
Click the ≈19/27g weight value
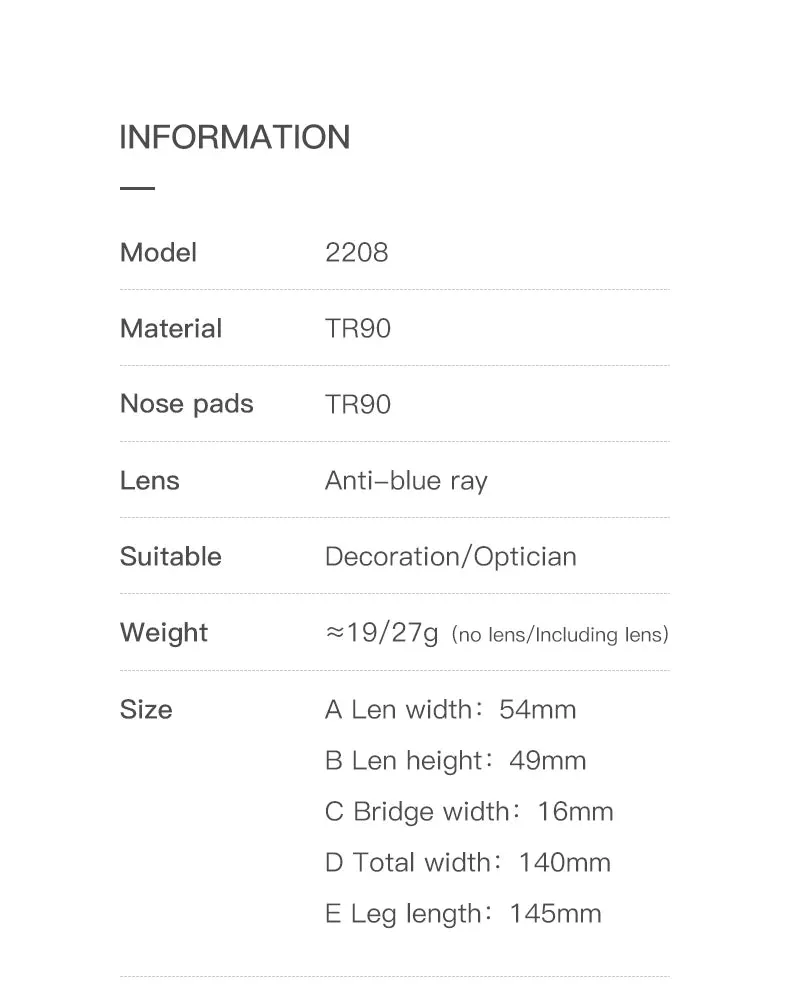[x=382, y=633]
